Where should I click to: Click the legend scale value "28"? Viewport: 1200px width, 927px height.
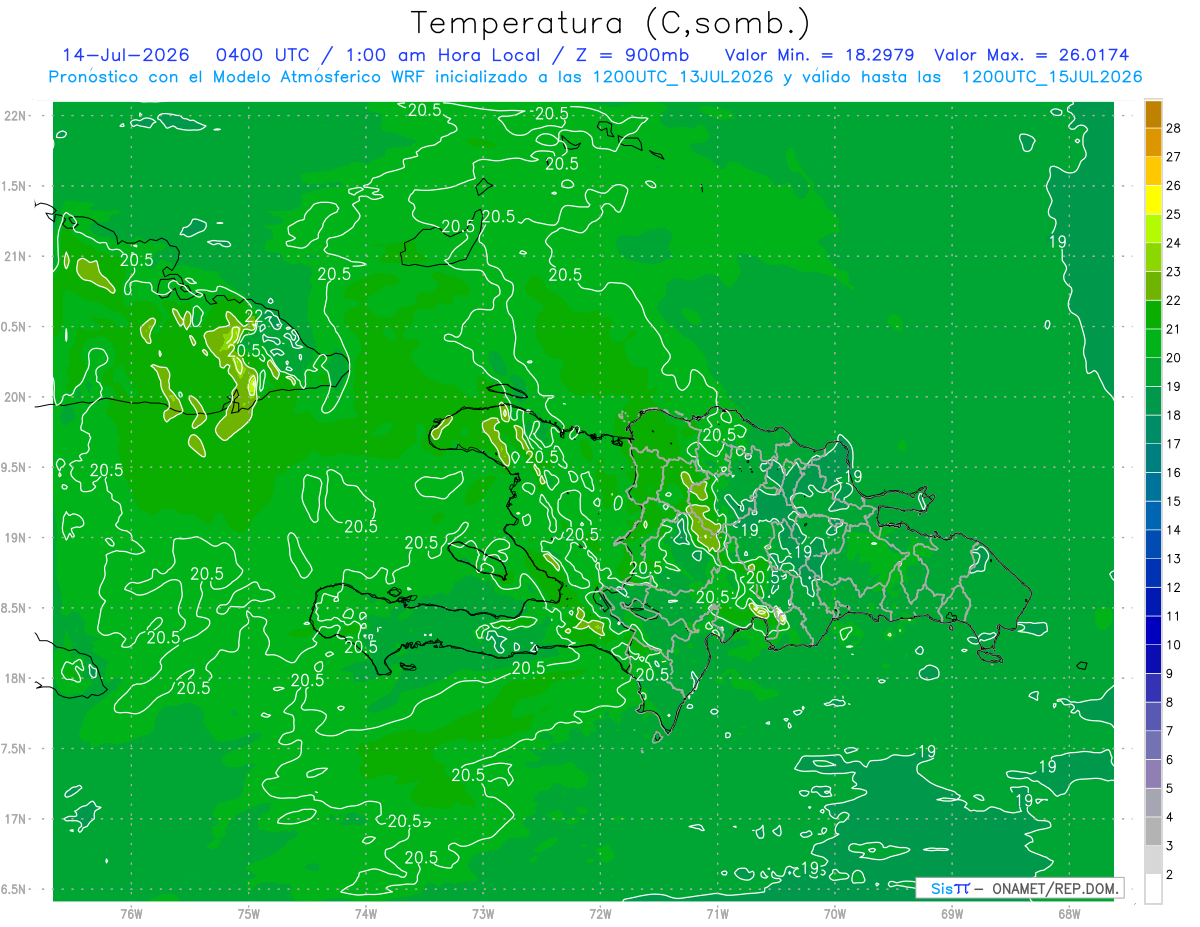click(x=1174, y=128)
